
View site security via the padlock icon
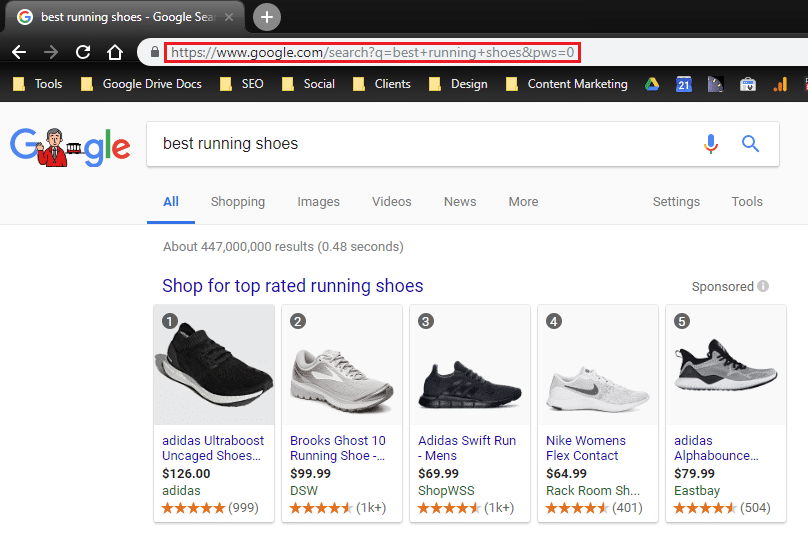click(155, 52)
